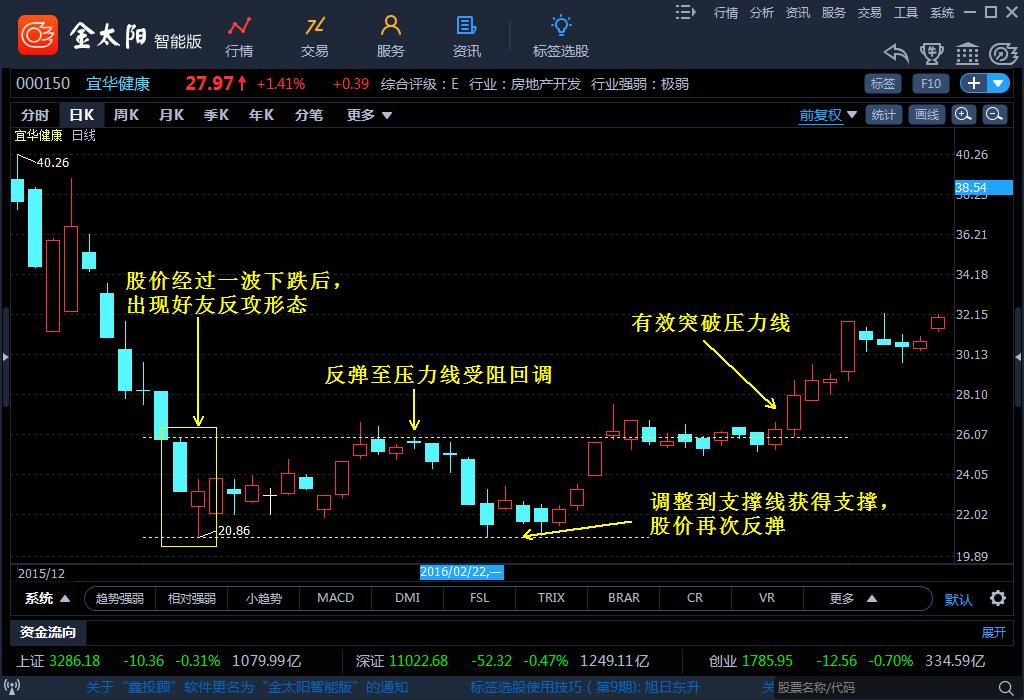Toggle the 标签 tag display

(x=881, y=84)
